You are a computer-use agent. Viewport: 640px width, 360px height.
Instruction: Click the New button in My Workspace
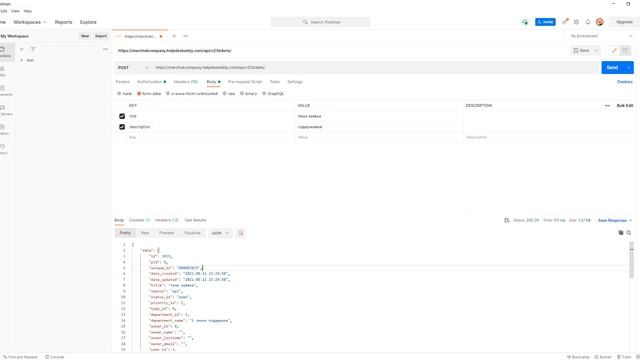point(85,36)
